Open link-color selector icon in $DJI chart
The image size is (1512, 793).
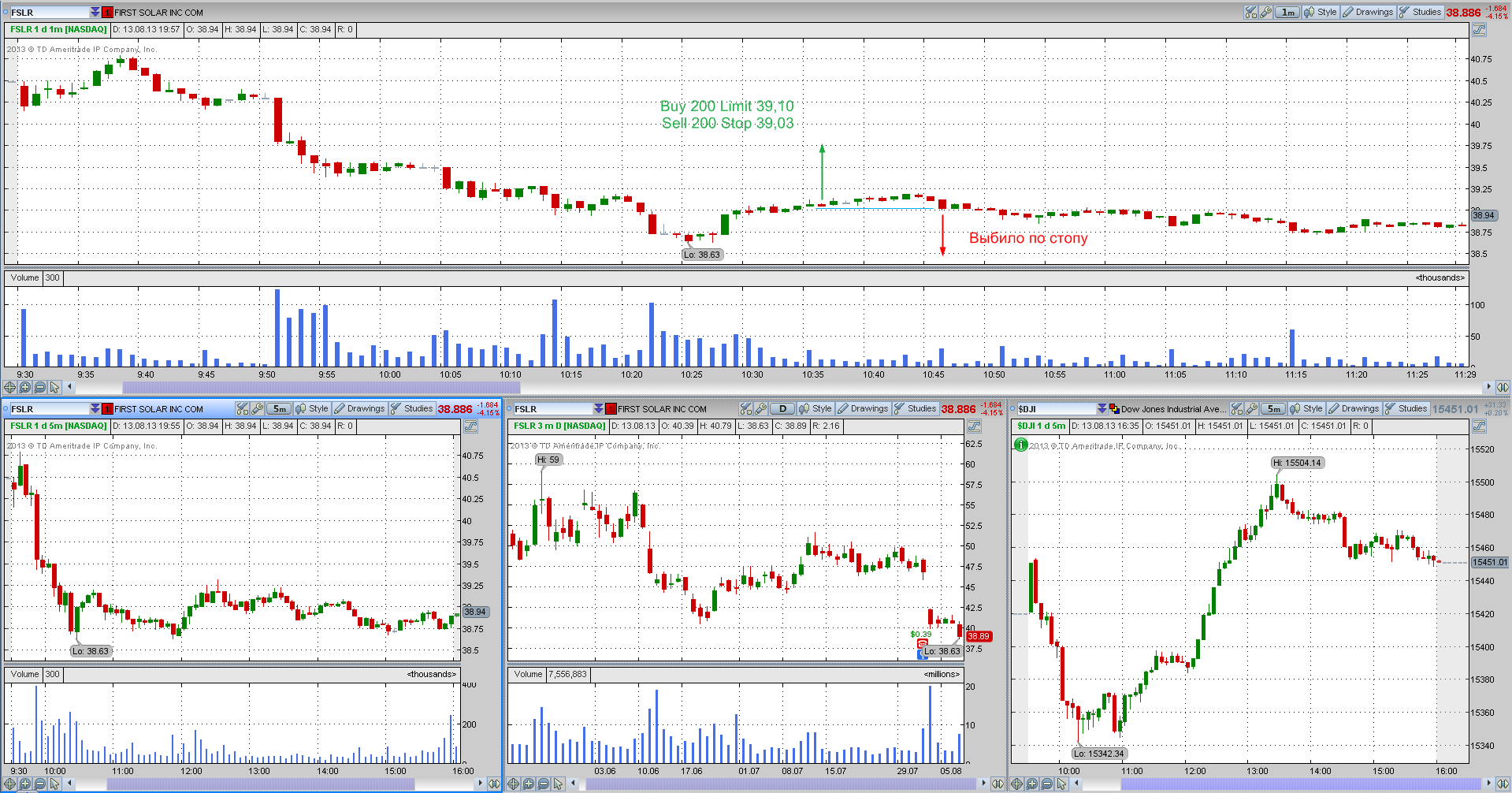1114,408
